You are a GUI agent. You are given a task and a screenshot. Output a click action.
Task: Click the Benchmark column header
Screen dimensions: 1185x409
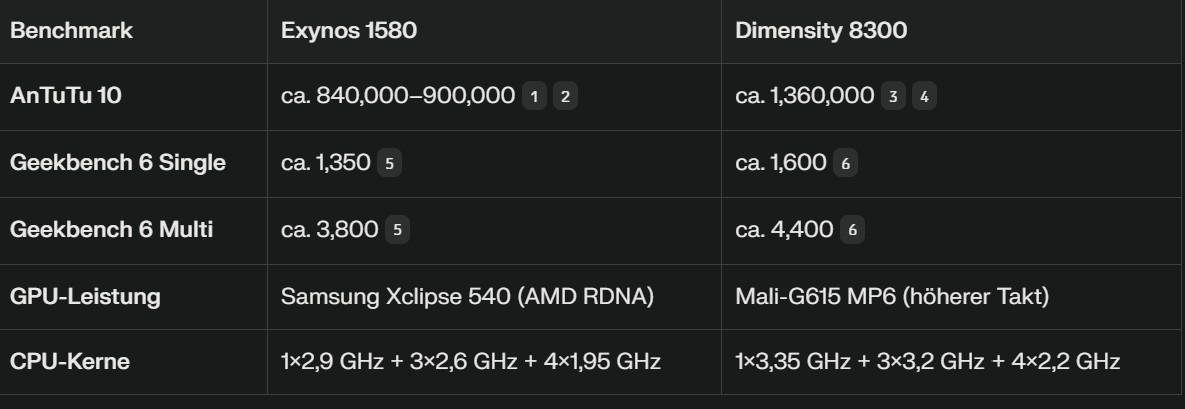[x=71, y=30]
